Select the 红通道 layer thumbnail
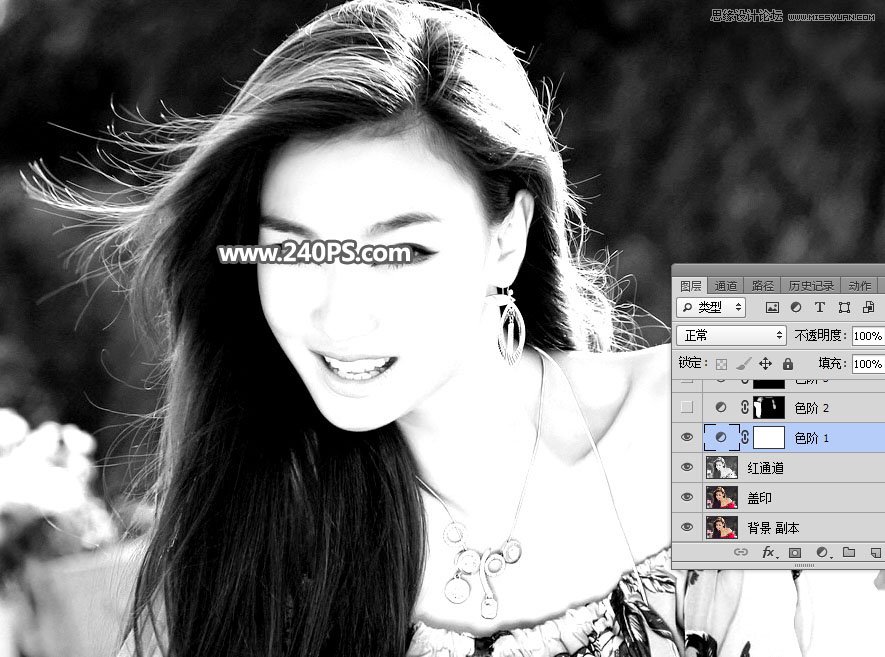885x657 pixels. (722, 467)
